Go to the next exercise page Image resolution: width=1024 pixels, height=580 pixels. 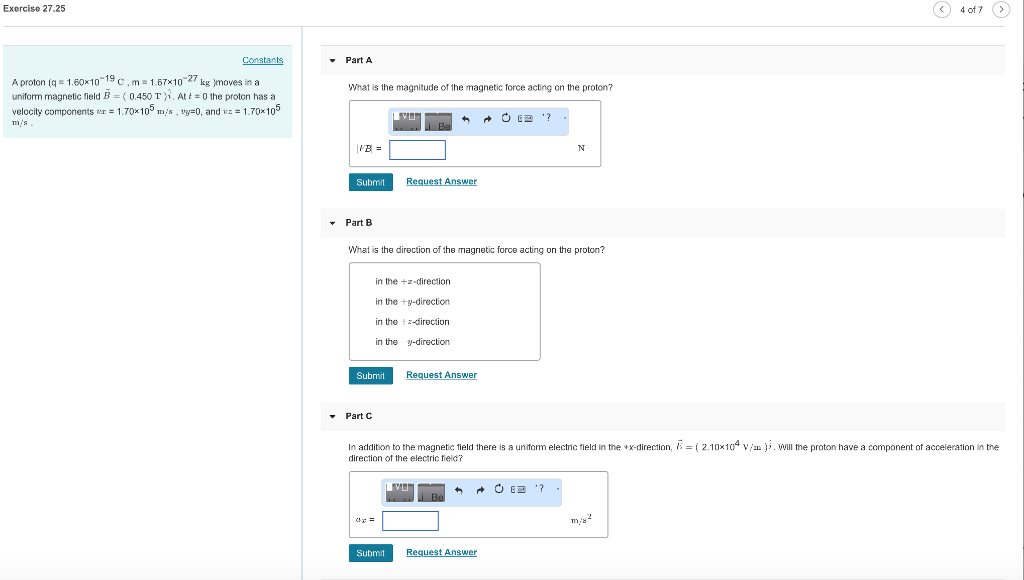(1001, 8)
